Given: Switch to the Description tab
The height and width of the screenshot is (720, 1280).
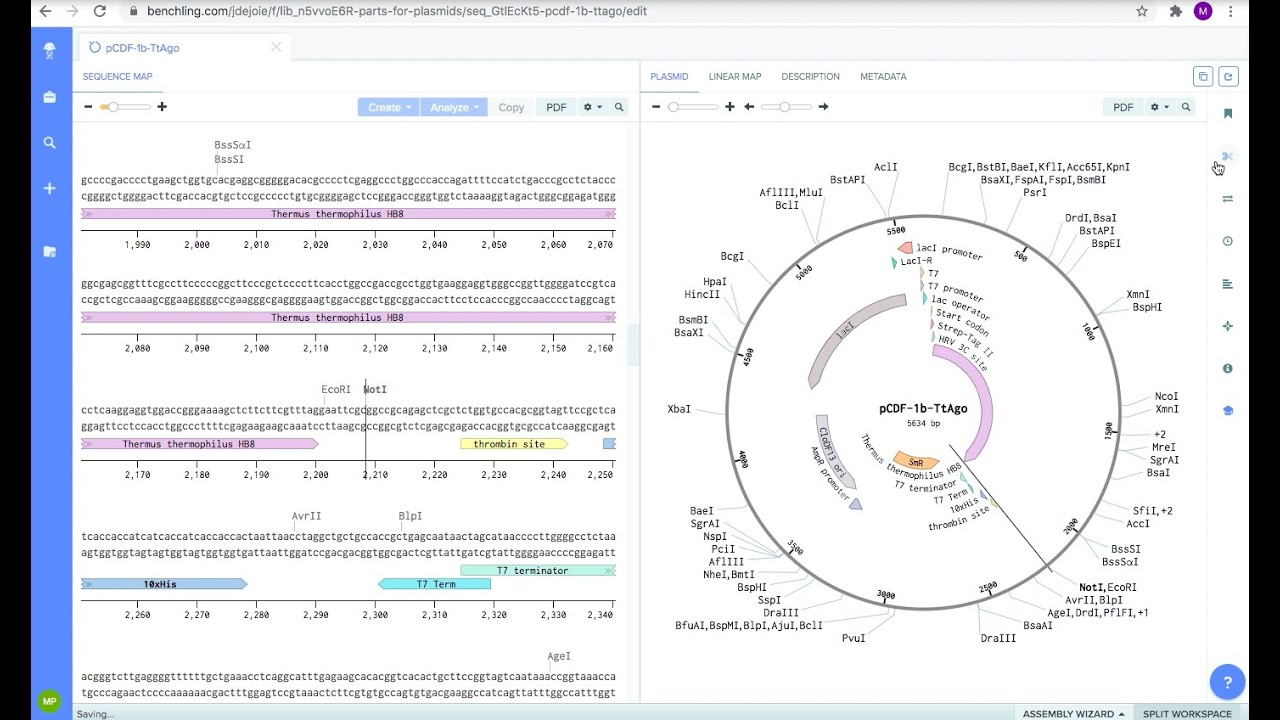Looking at the screenshot, I should click(x=810, y=77).
